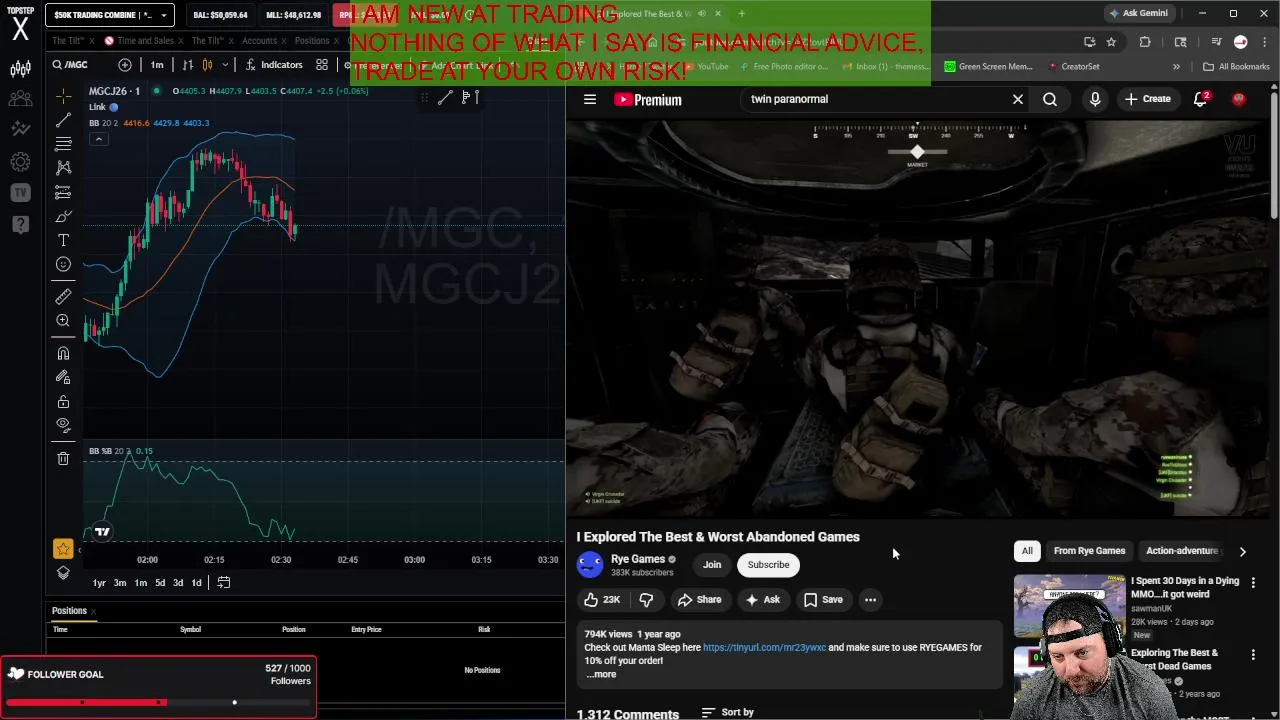Click the TV TradingView sidebar icon
This screenshot has height=720, width=1280.
tap(20, 192)
